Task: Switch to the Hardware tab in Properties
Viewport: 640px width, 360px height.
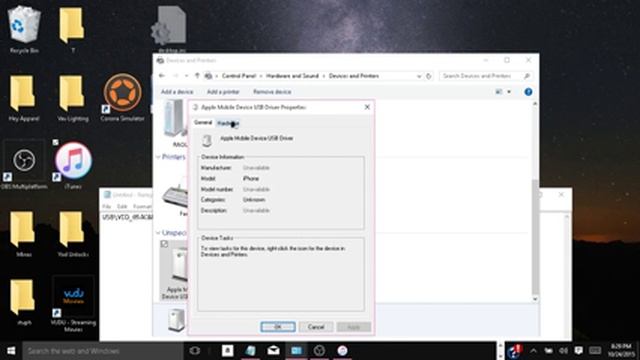Action: point(228,123)
